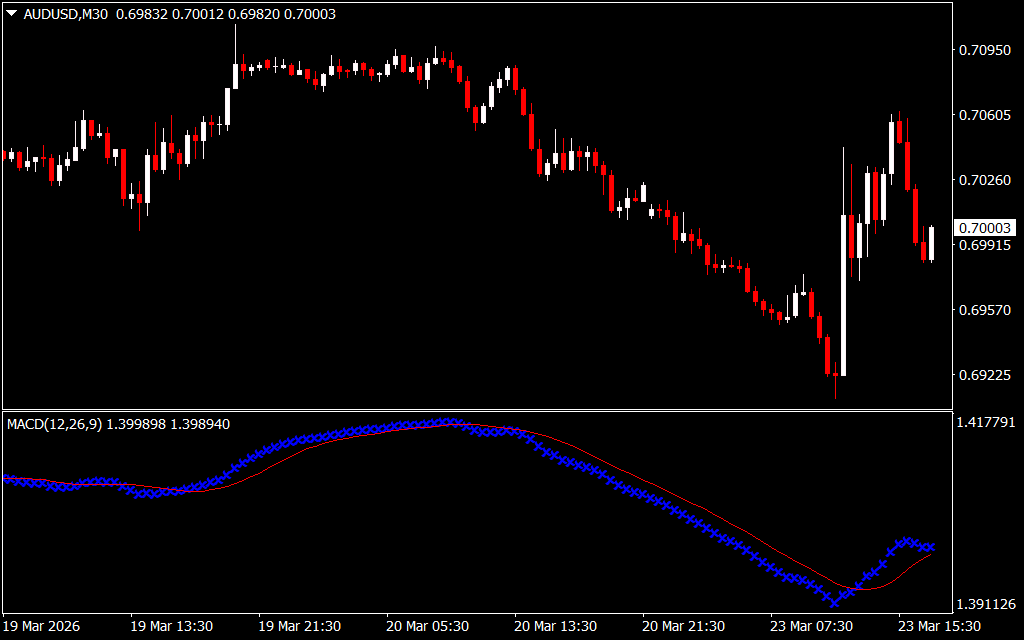1024x640 pixels.
Task: Click the 19 Mar 13:30 time label
Action: pyautogui.click(x=171, y=626)
